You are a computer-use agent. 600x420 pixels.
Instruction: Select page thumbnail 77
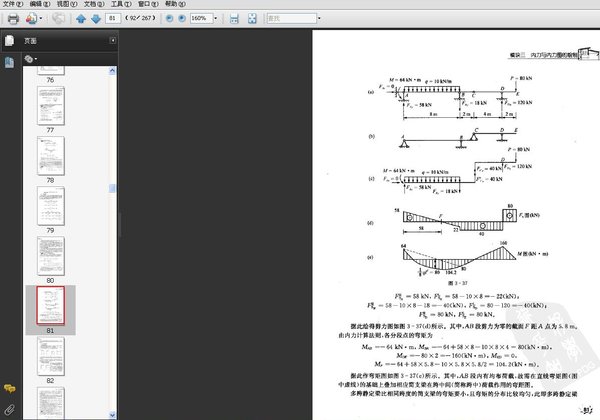click(51, 106)
